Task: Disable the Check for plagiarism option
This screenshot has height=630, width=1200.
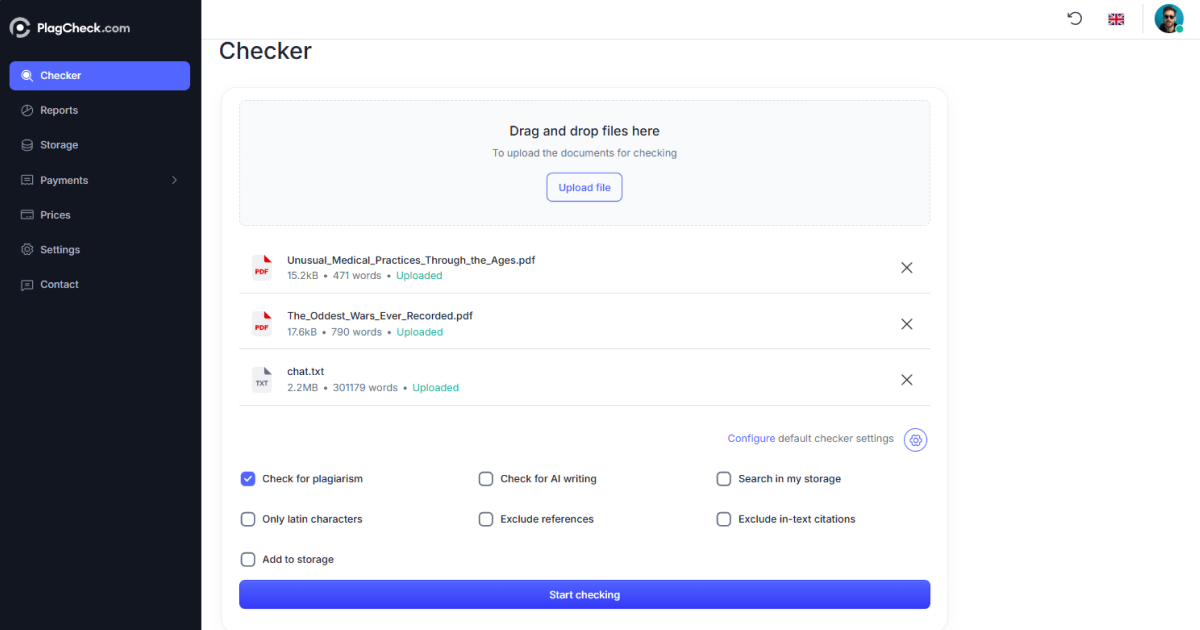Action: [x=248, y=479]
